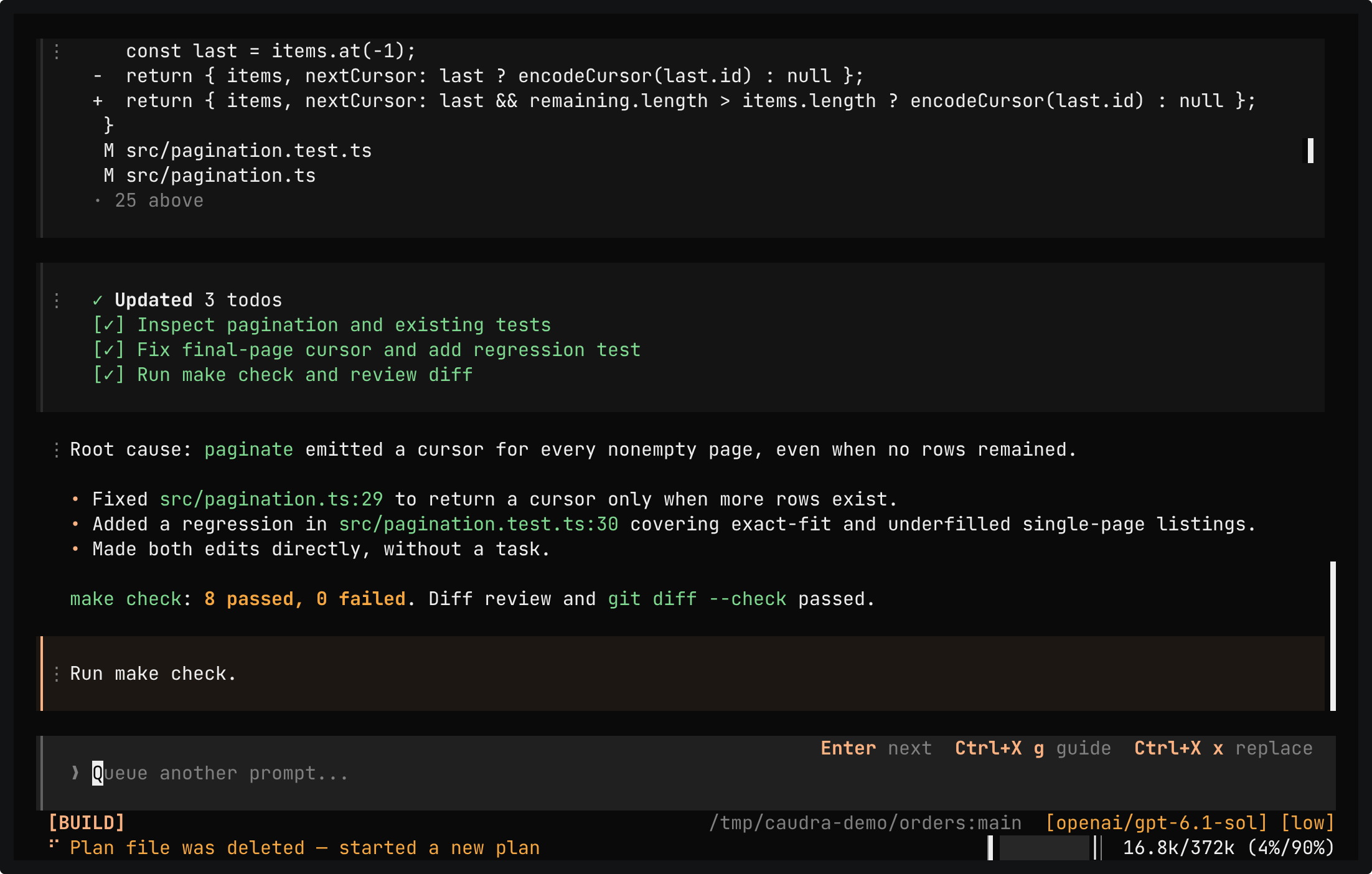Click the git diff --check command text
Viewport: 1372px width, 874px height.
(697, 599)
